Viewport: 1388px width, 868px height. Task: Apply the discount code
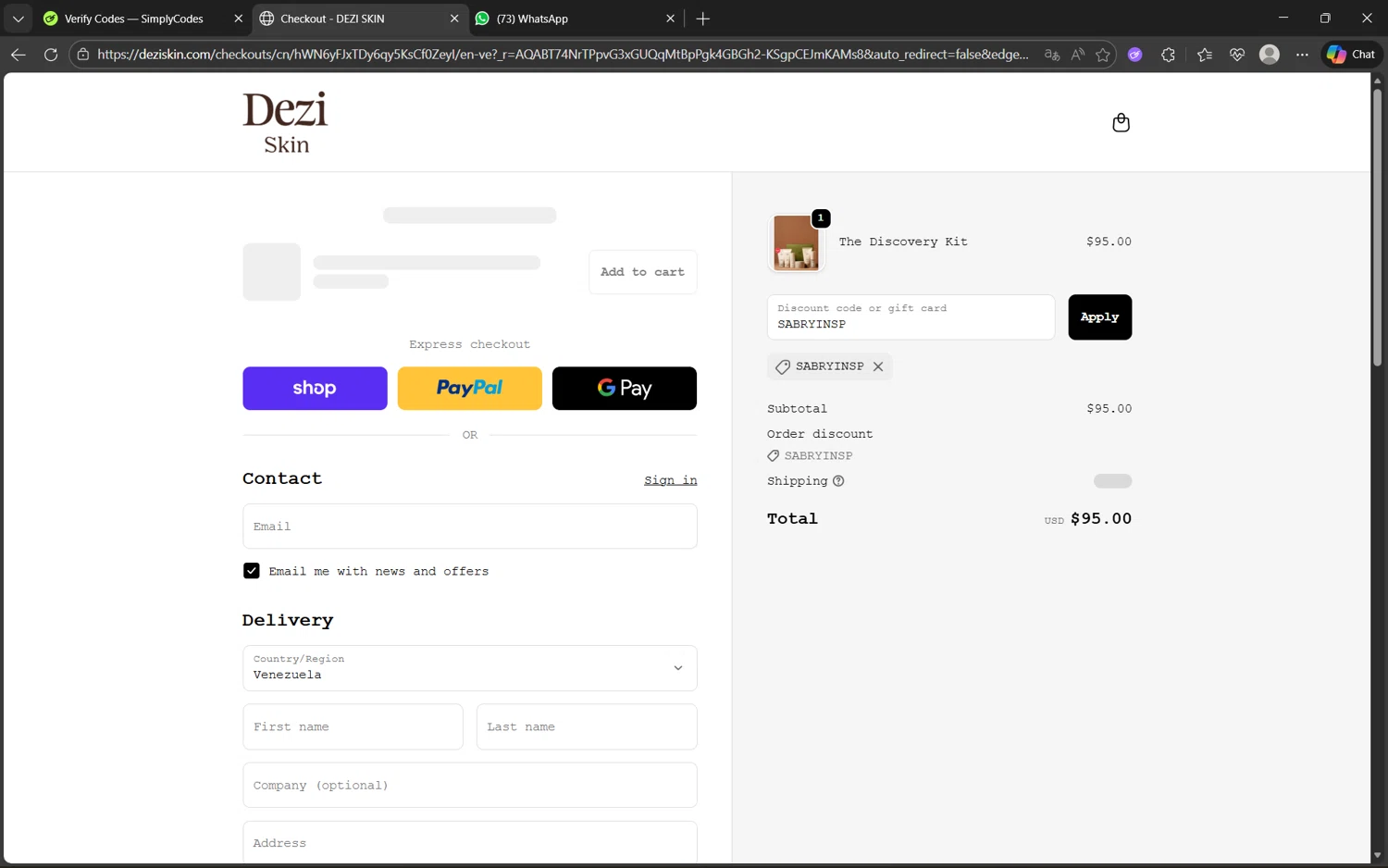point(1100,317)
